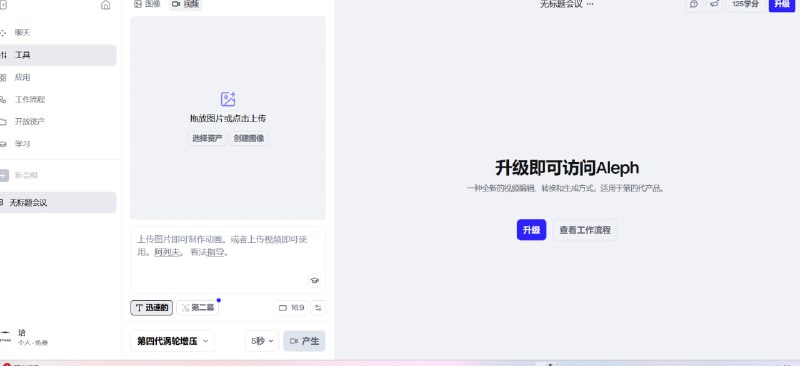Open 学习 in the sidebar
Image resolution: width=800 pixels, height=366 pixels.
pyautogui.click(x=22, y=144)
